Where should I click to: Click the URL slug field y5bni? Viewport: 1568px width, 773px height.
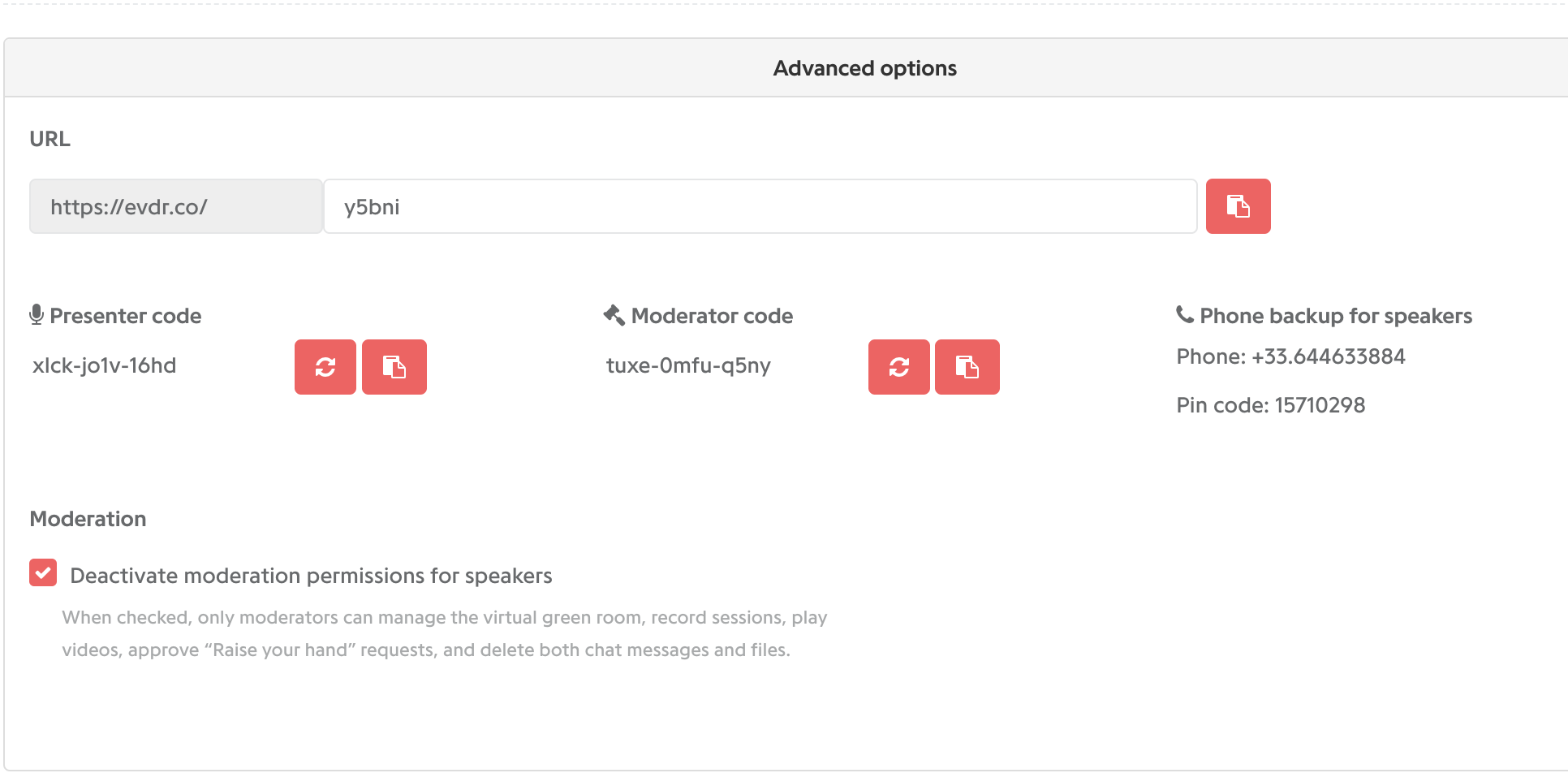coord(760,206)
